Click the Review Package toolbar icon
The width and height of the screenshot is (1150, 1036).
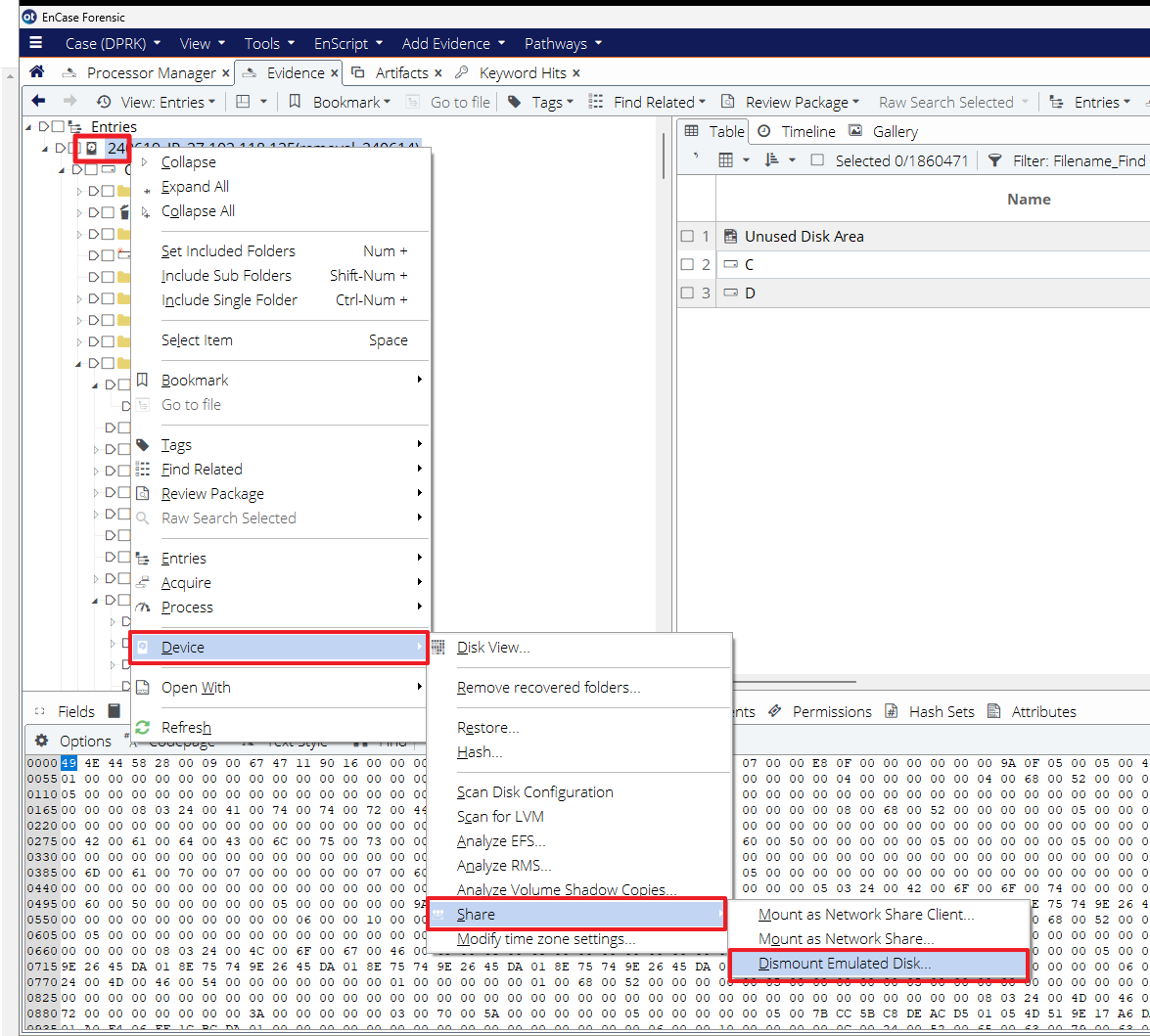[727, 102]
